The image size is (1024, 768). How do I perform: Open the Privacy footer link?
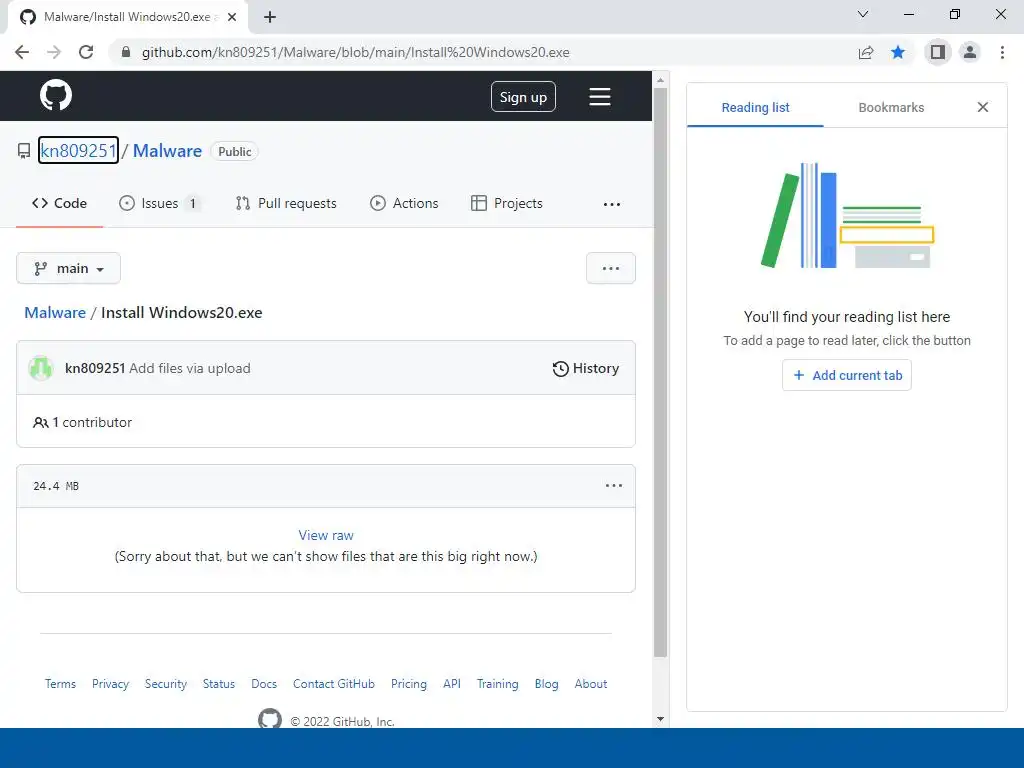point(110,684)
